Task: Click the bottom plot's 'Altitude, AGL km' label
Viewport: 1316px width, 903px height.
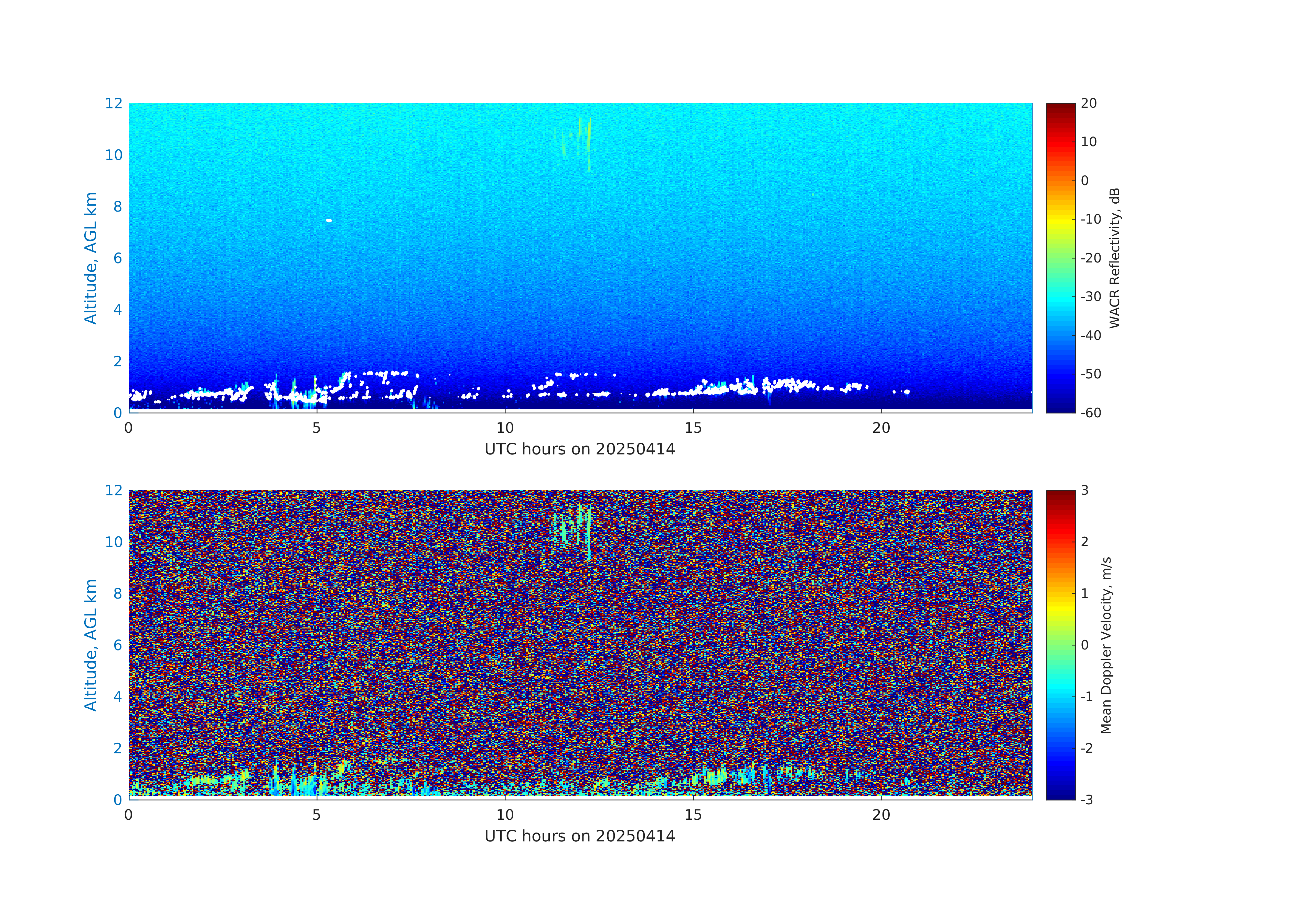Action: 90,645
